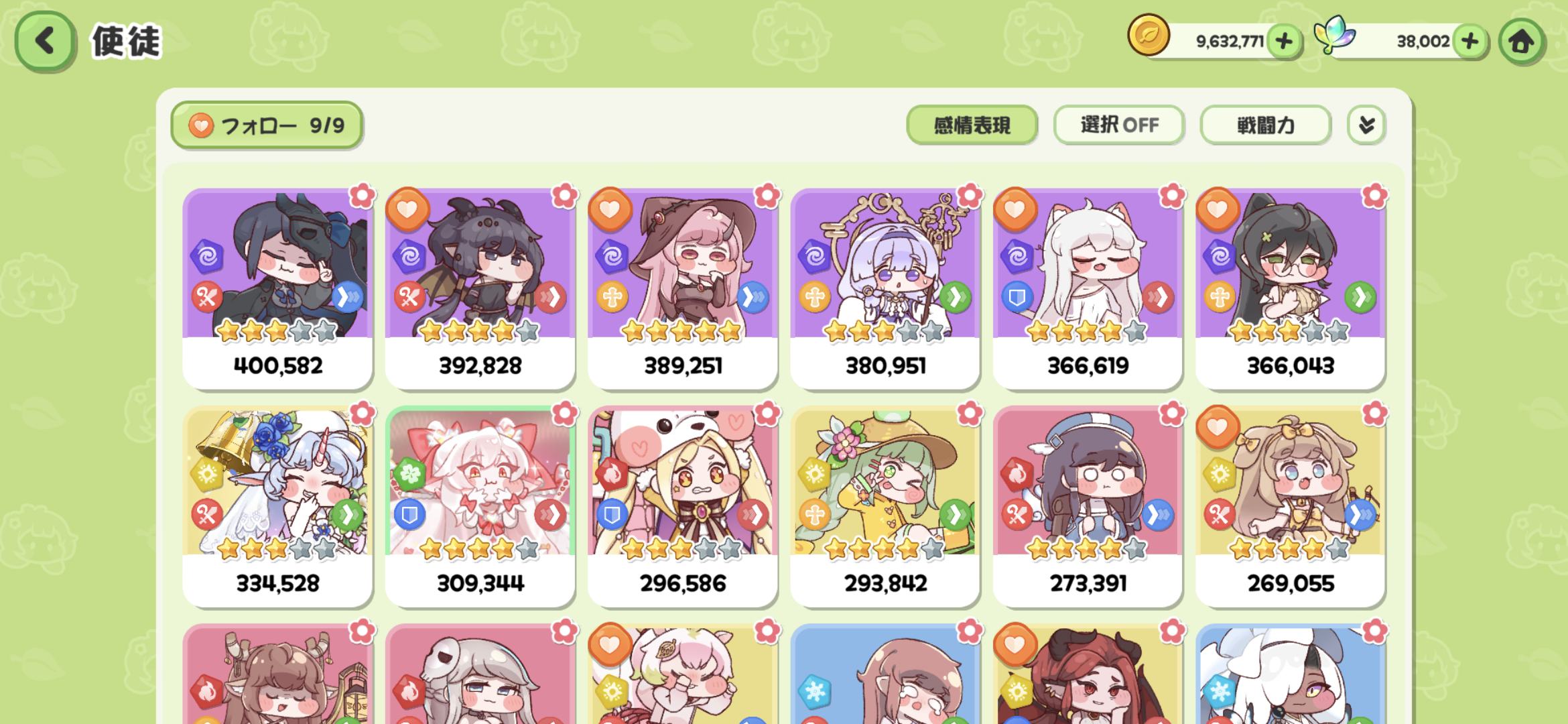Toggle follow heart on the 389,251 character

[610, 210]
